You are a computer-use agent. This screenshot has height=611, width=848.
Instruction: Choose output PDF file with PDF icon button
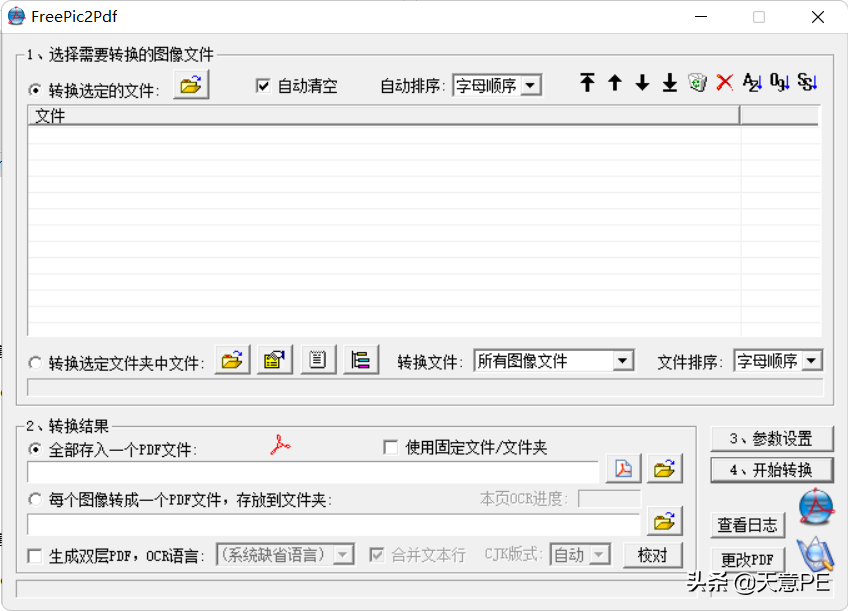(624, 468)
